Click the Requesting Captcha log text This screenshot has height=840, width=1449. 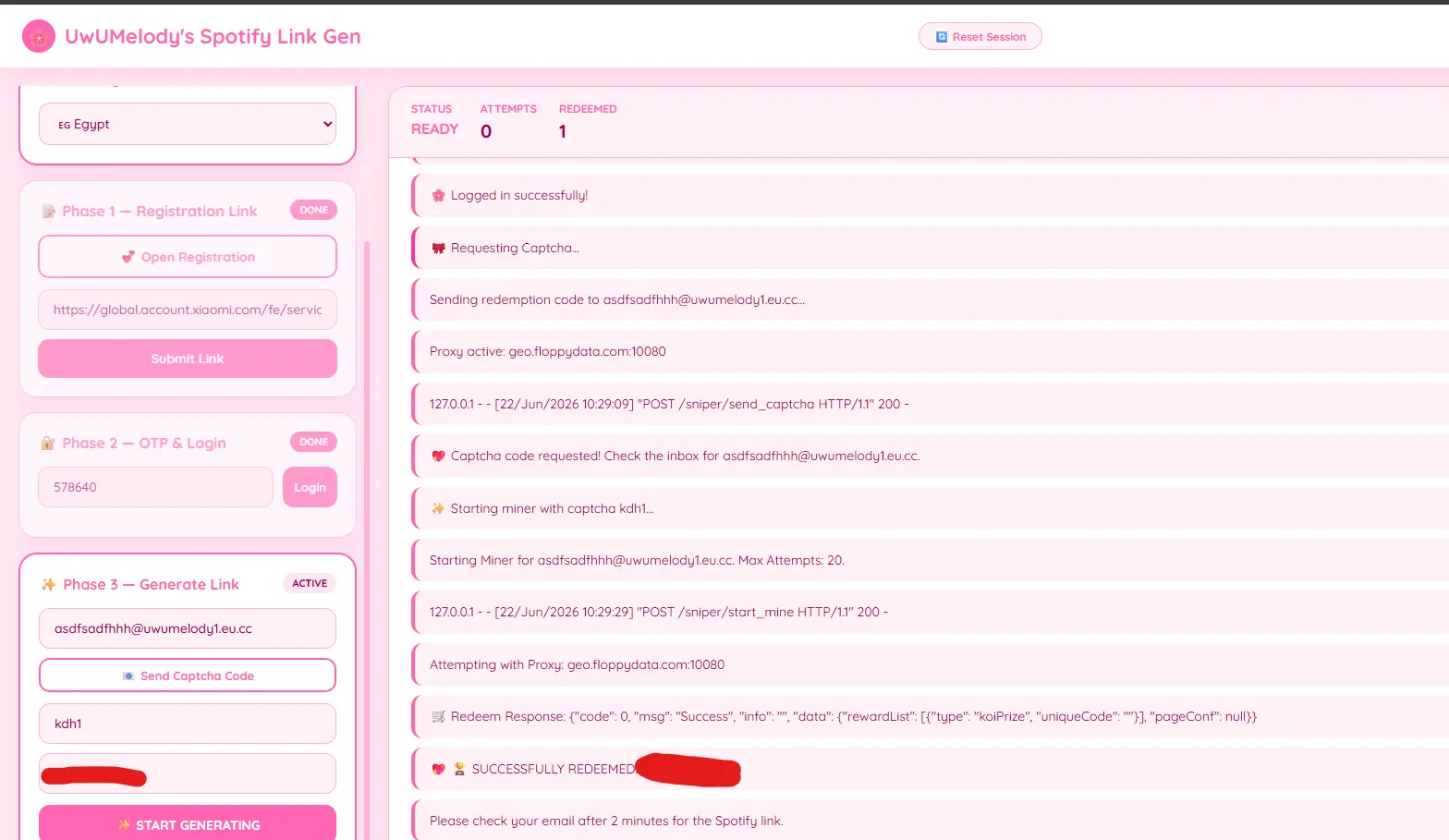(x=515, y=249)
